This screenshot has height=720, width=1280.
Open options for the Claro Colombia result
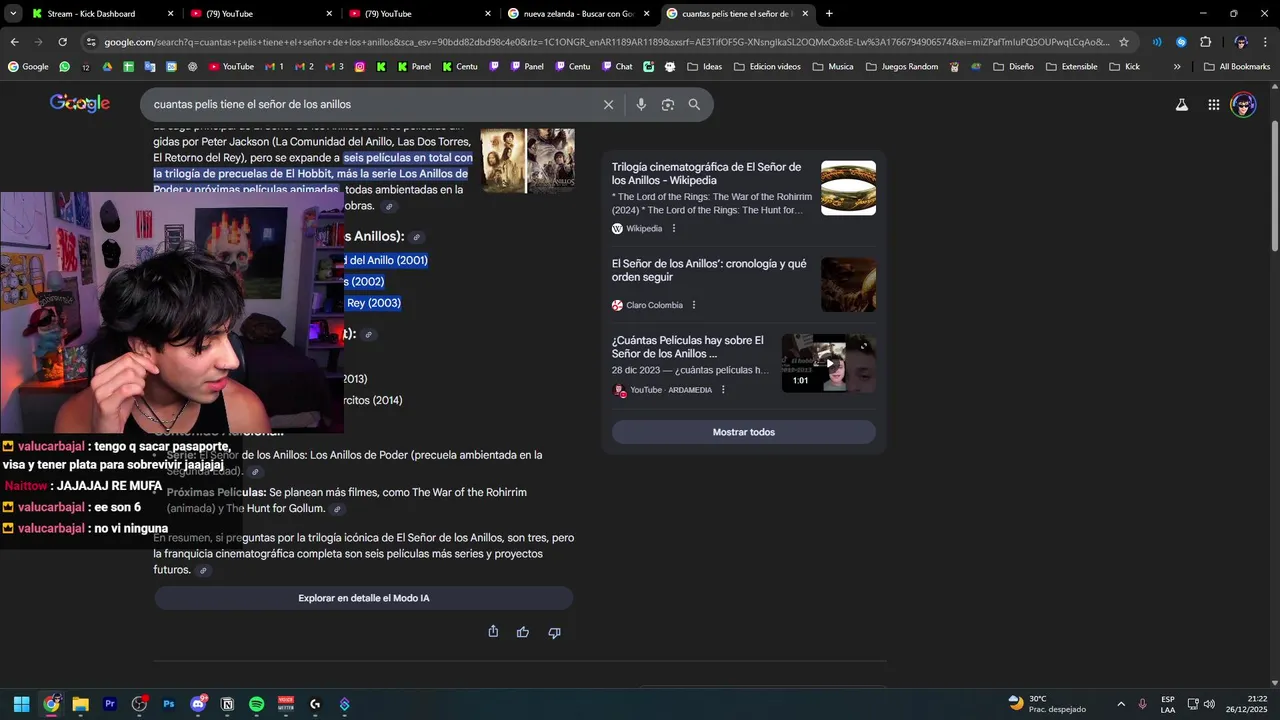[x=694, y=305]
